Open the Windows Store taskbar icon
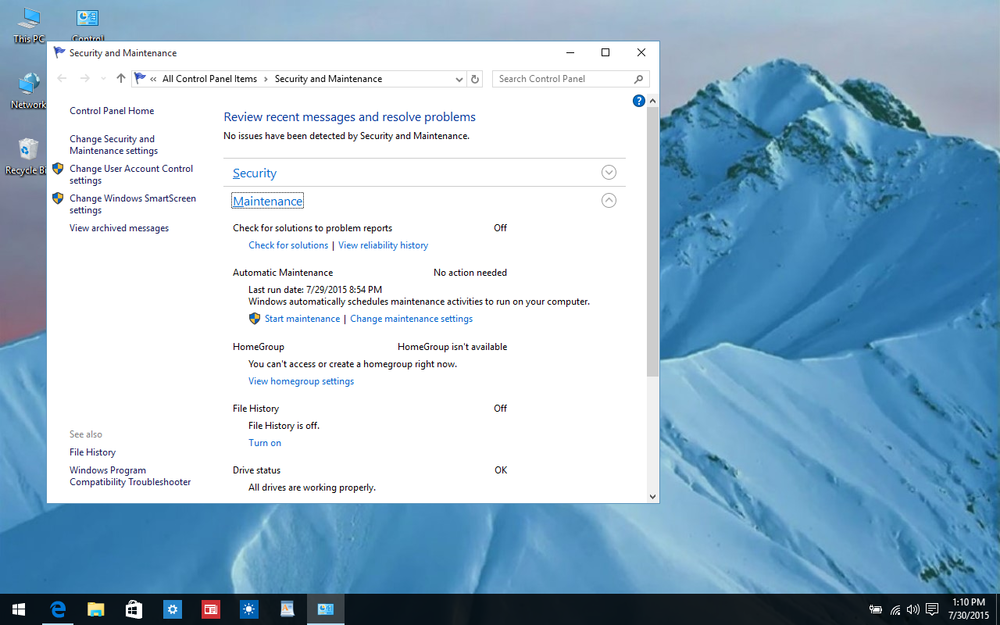 tap(134, 610)
